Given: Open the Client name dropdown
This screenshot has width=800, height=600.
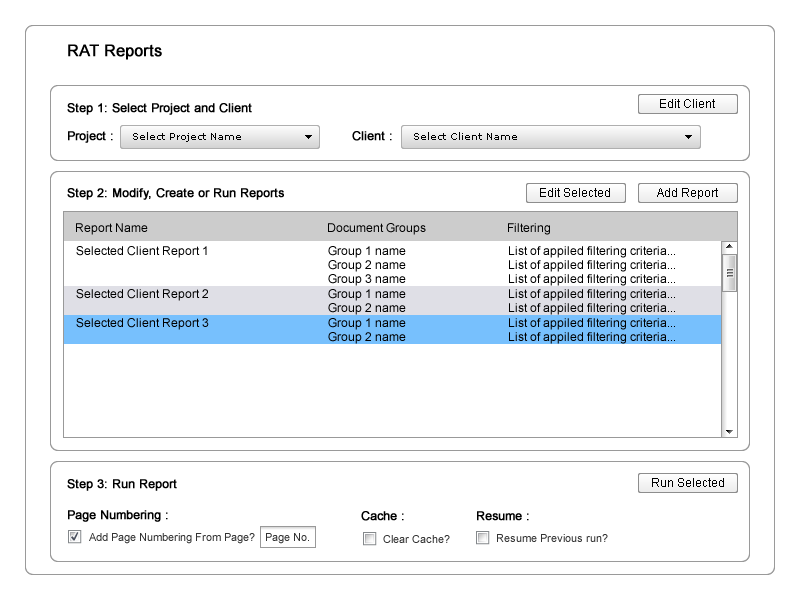Looking at the screenshot, I should [x=550, y=137].
